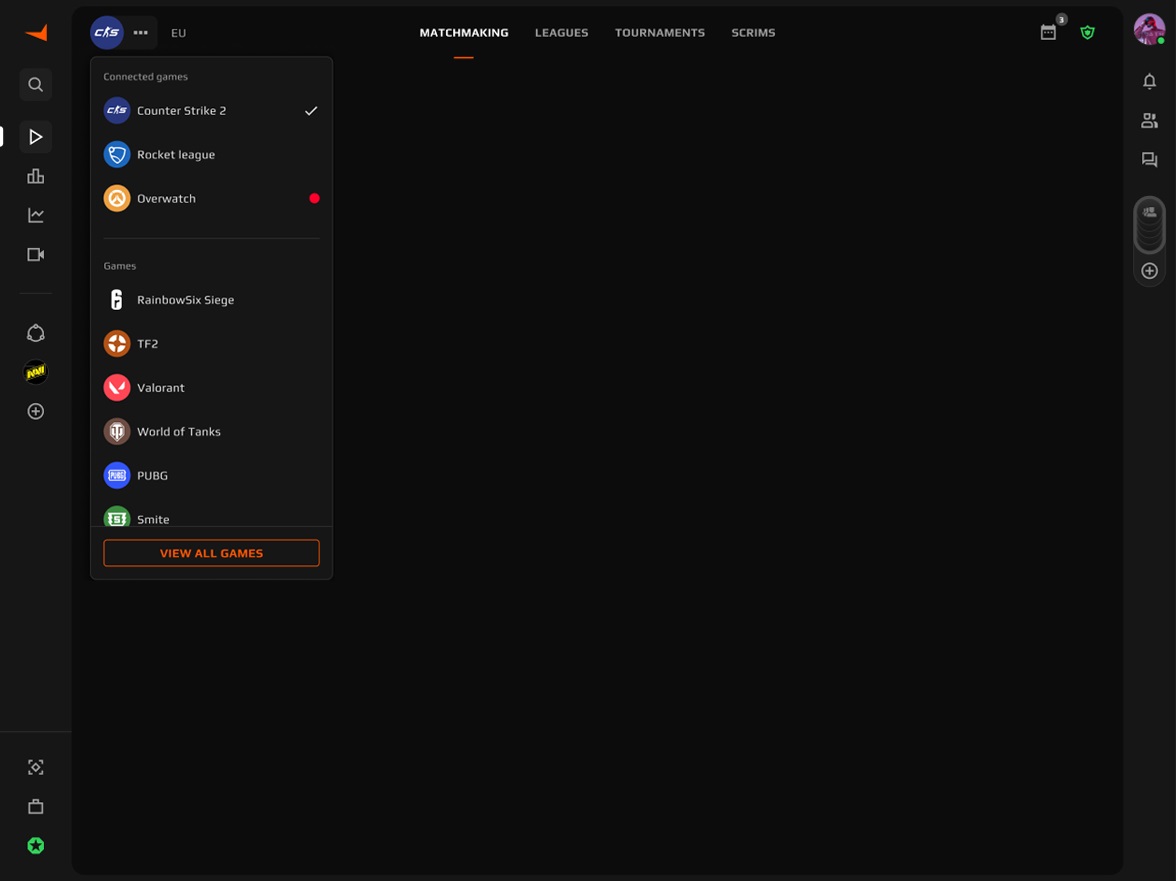
Task: Click the green star badge icon
Action: pos(35,846)
